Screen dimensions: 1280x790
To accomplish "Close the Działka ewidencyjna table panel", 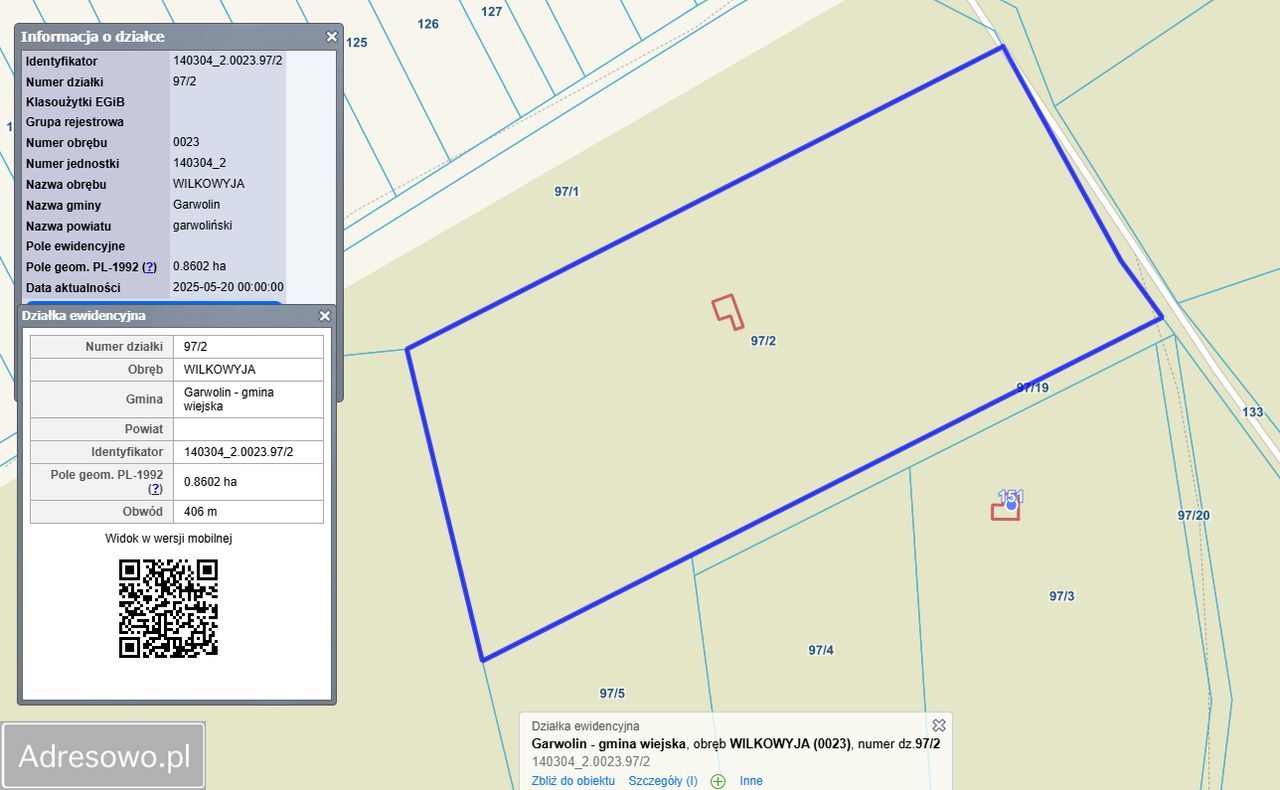I will [324, 316].
